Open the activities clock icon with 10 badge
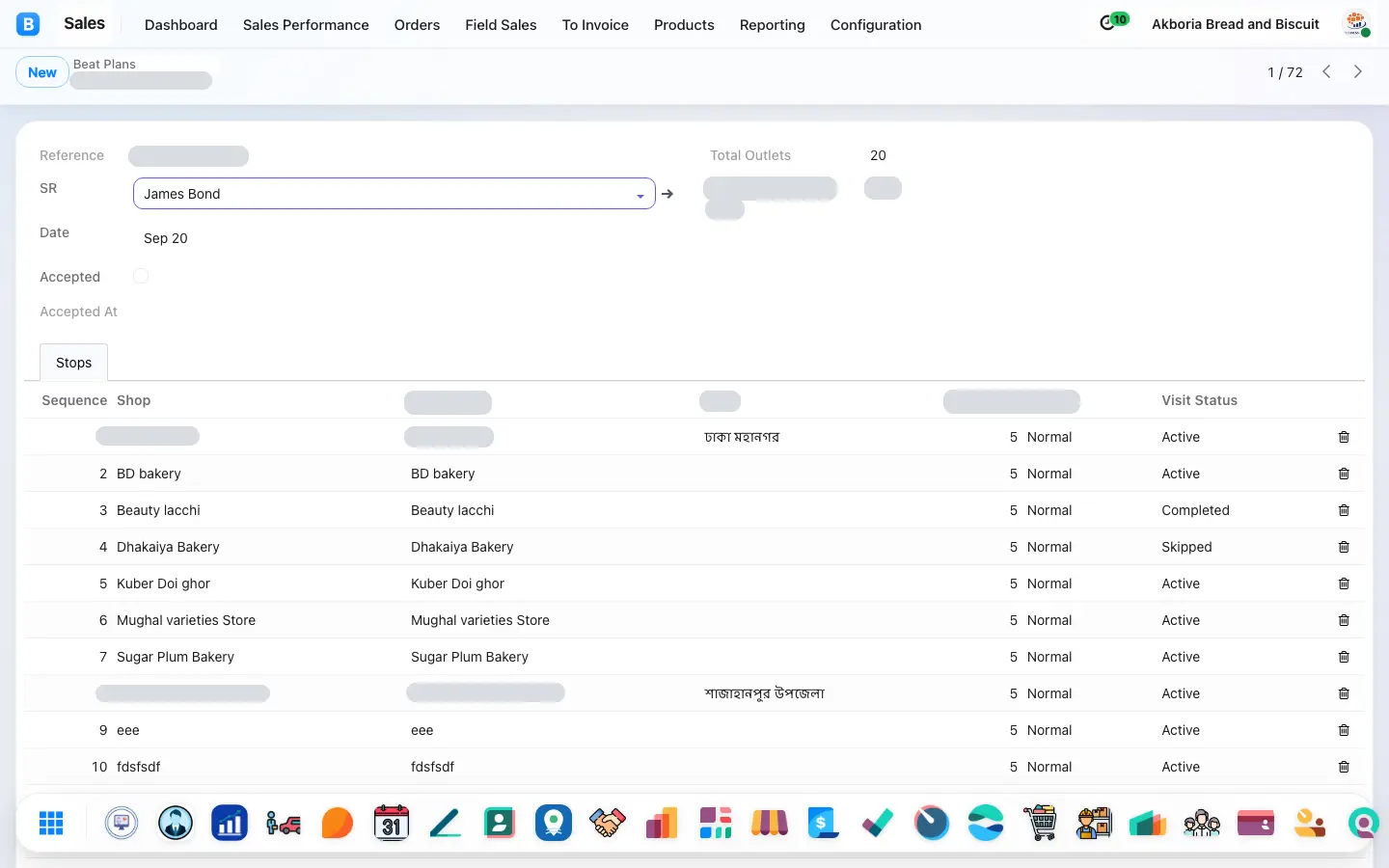 [1113, 22]
